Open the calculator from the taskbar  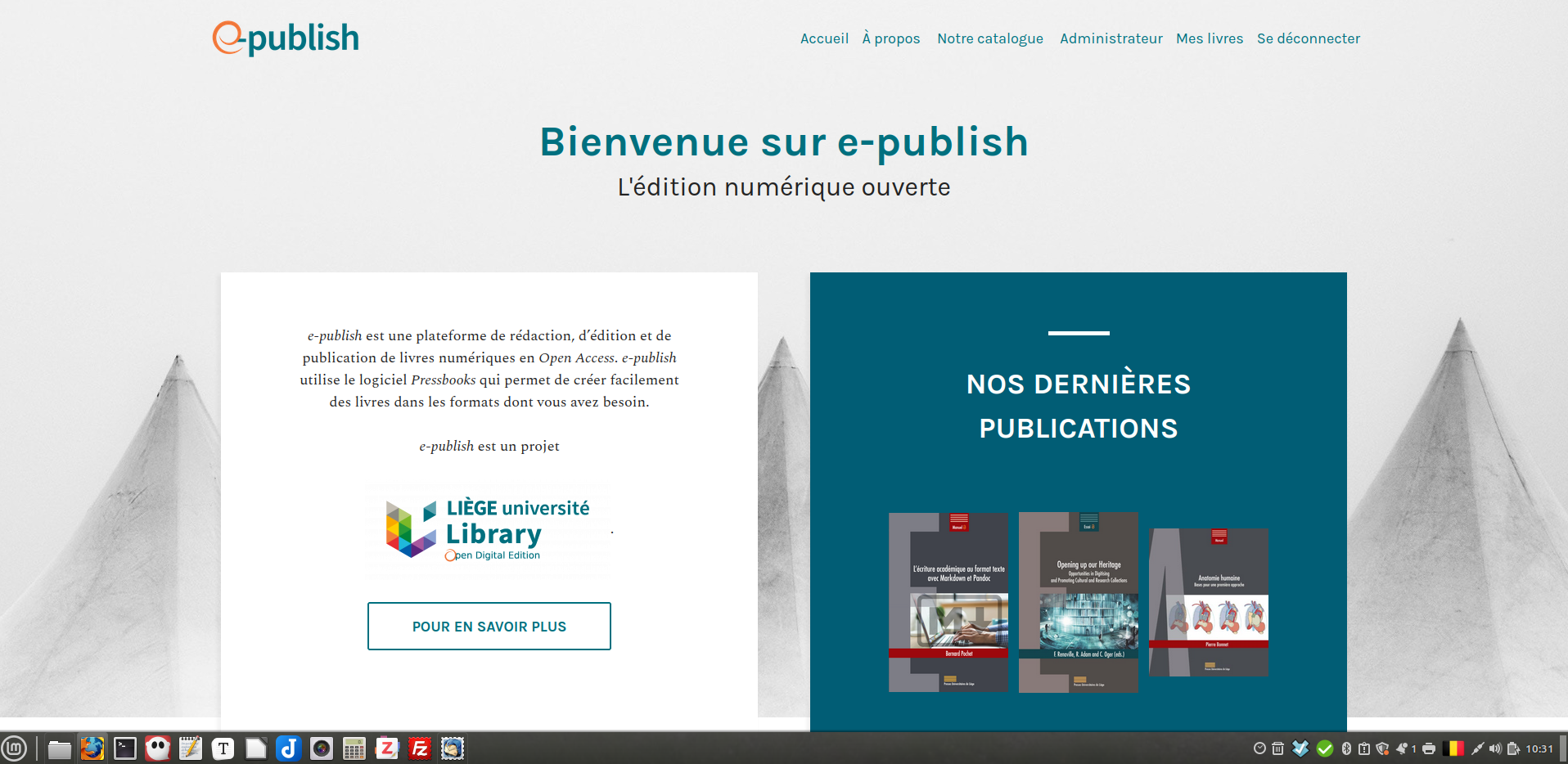click(354, 748)
